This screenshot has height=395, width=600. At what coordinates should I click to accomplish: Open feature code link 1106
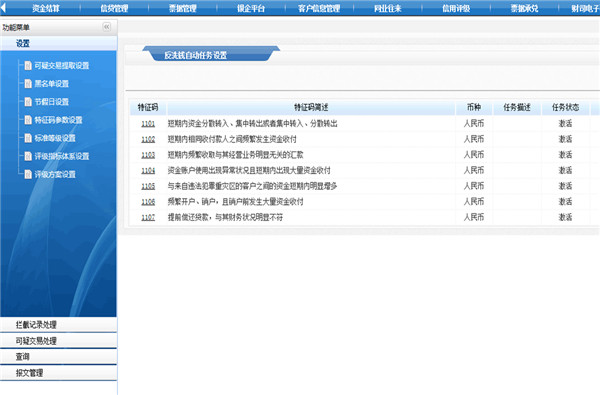[x=148, y=202]
